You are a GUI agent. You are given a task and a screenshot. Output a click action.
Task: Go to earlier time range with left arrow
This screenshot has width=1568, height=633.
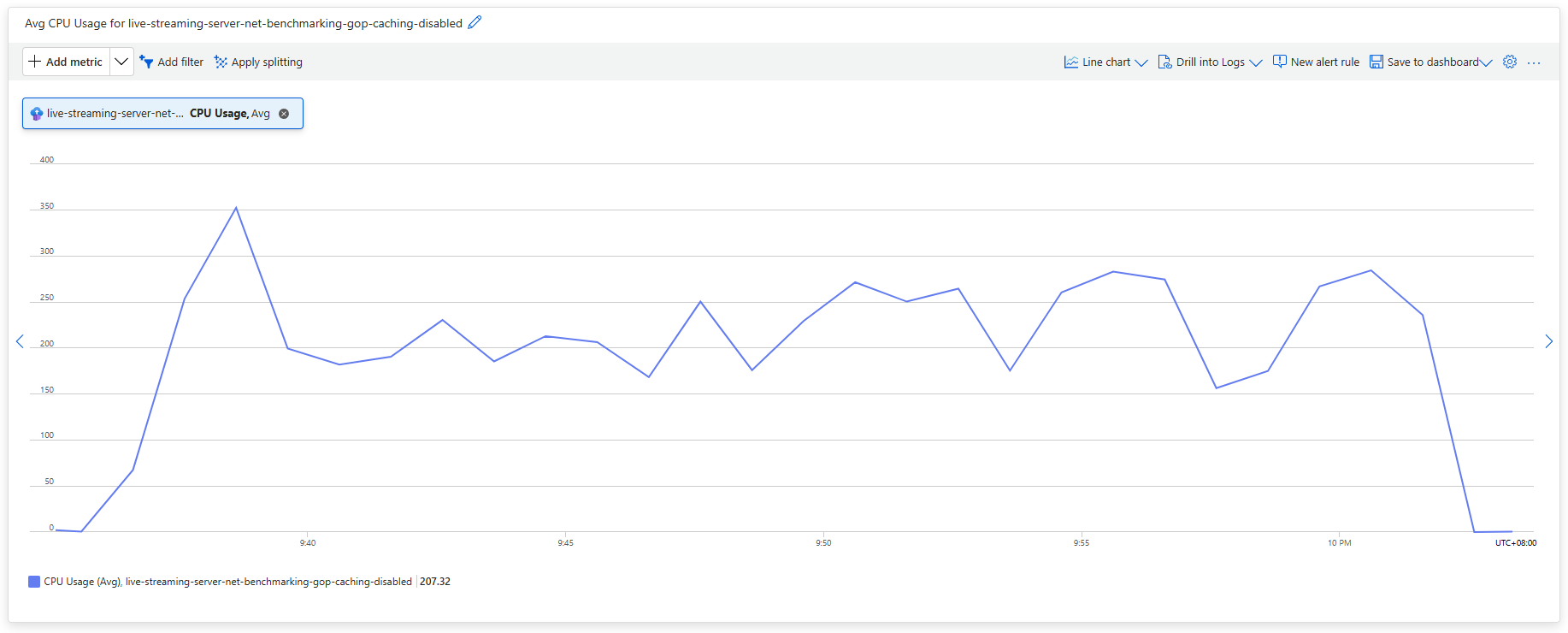(x=20, y=341)
